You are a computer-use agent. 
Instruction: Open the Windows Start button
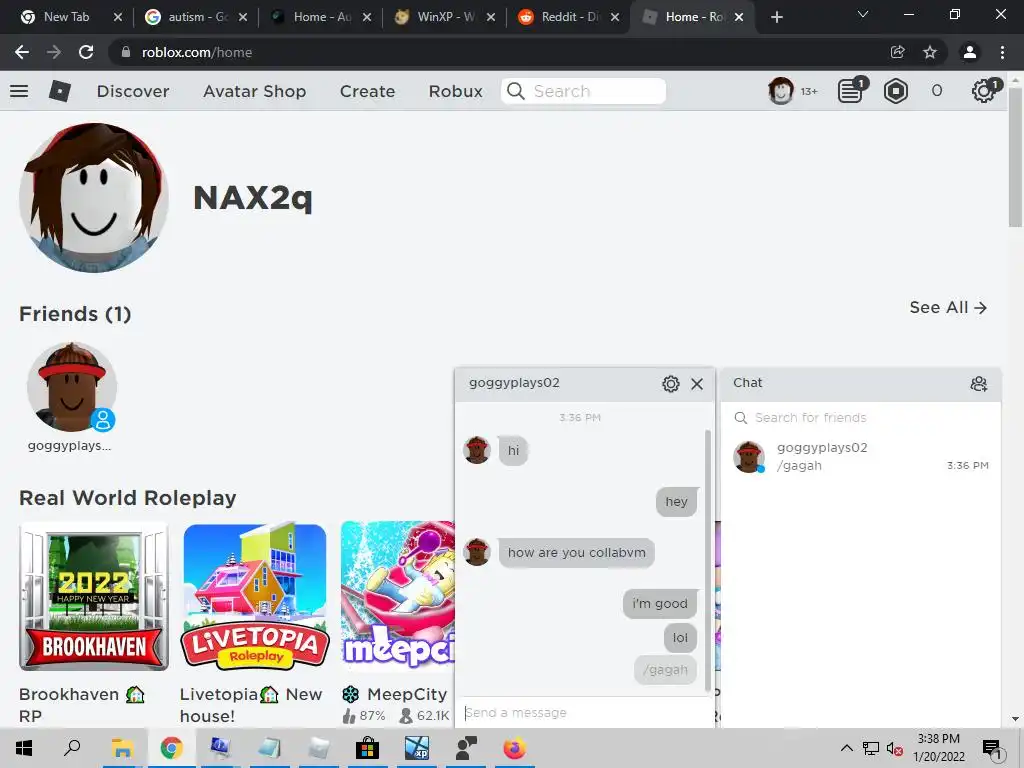24,748
